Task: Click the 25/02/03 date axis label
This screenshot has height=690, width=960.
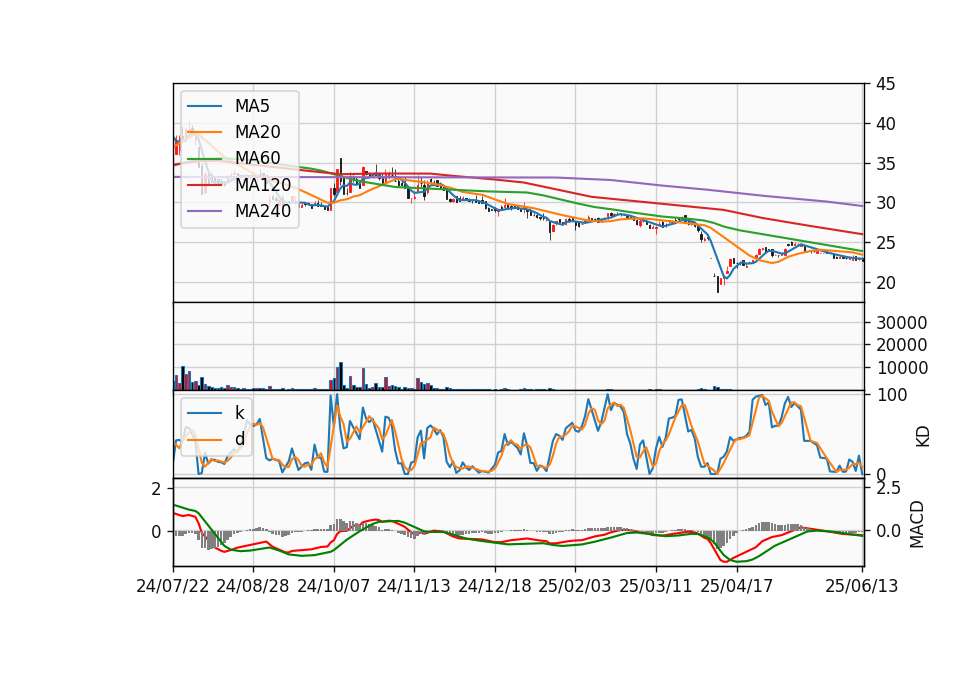Action: 575,586
